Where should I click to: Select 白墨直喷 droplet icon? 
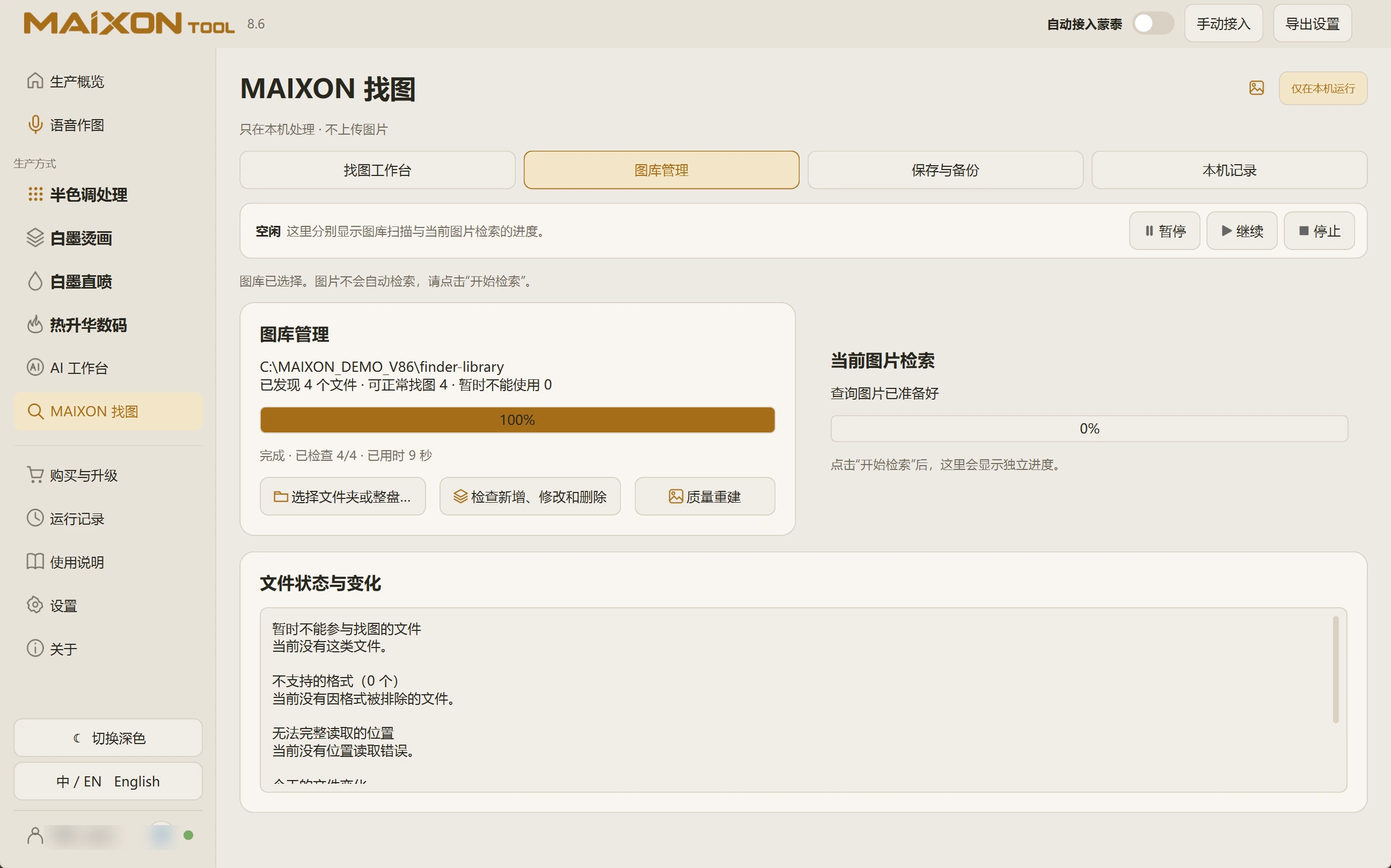35,281
